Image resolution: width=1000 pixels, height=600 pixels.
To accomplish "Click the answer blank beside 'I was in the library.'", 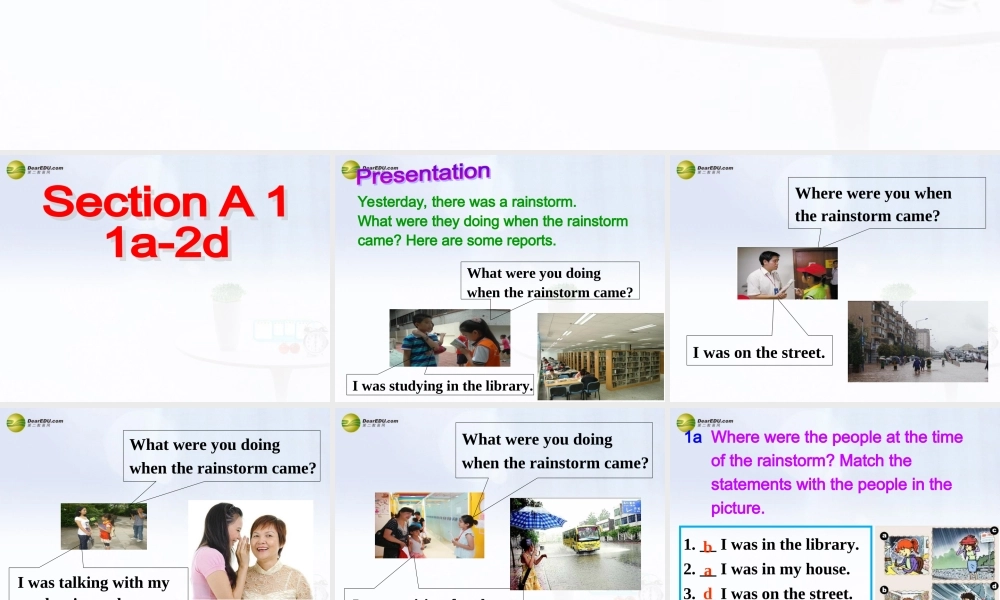I will 707,544.
